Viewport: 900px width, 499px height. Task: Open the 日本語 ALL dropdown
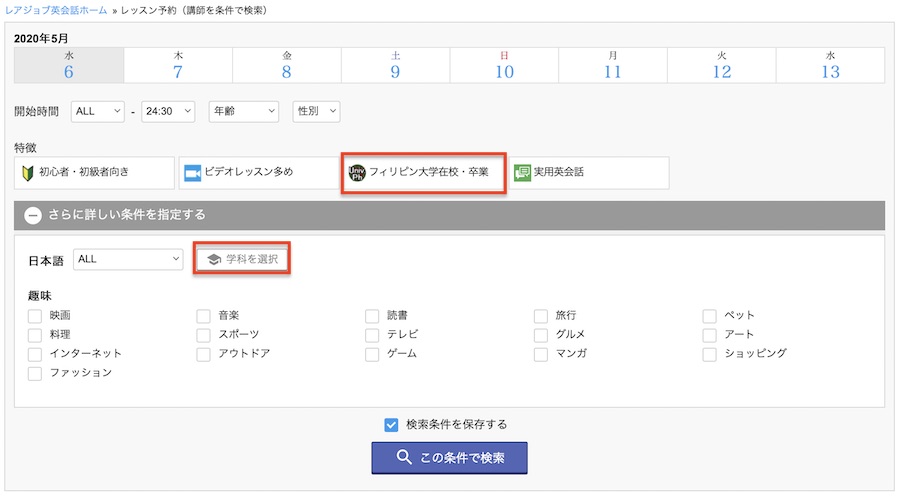(127, 259)
